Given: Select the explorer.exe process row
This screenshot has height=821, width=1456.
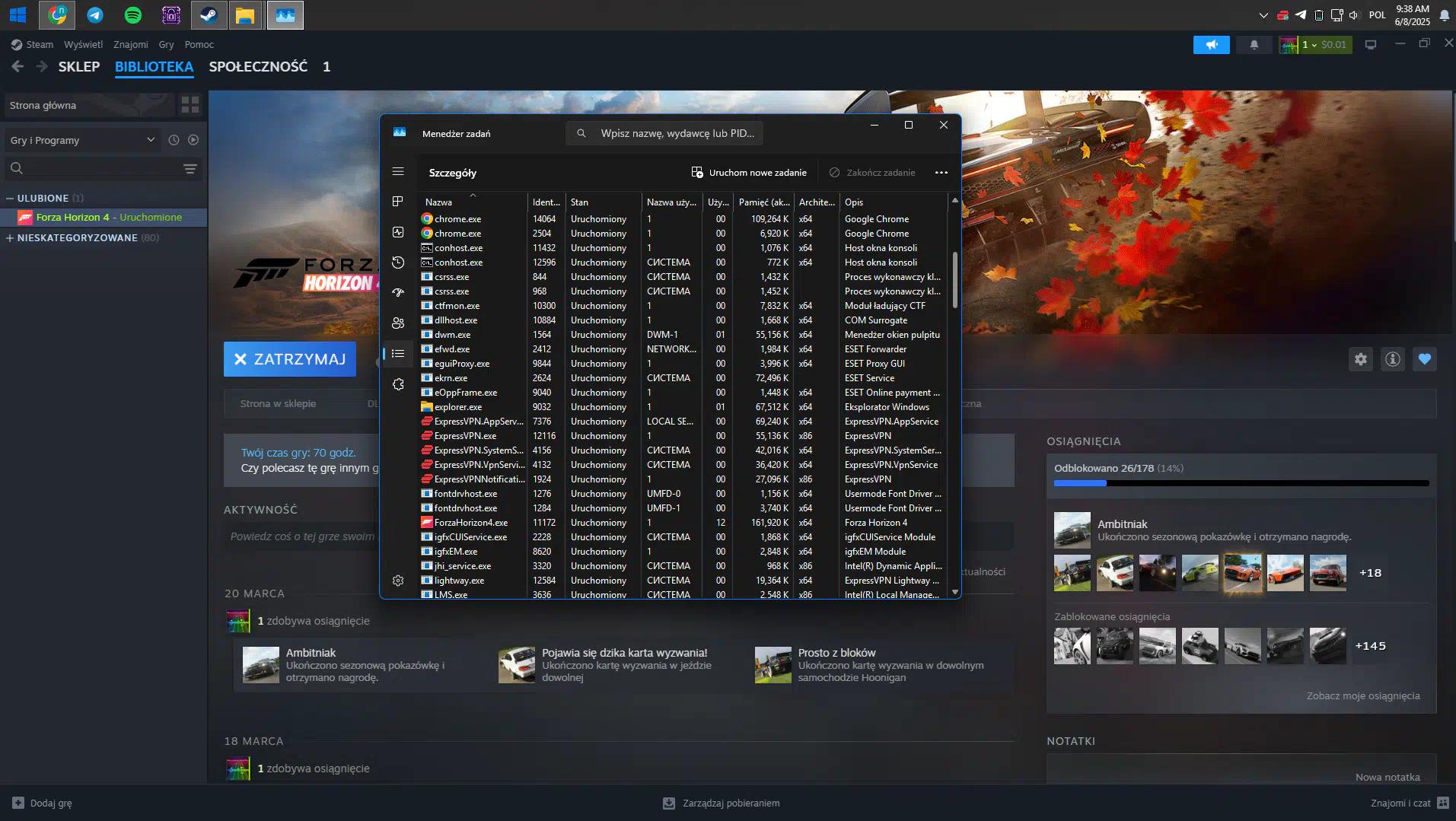Looking at the screenshot, I should coord(683,407).
